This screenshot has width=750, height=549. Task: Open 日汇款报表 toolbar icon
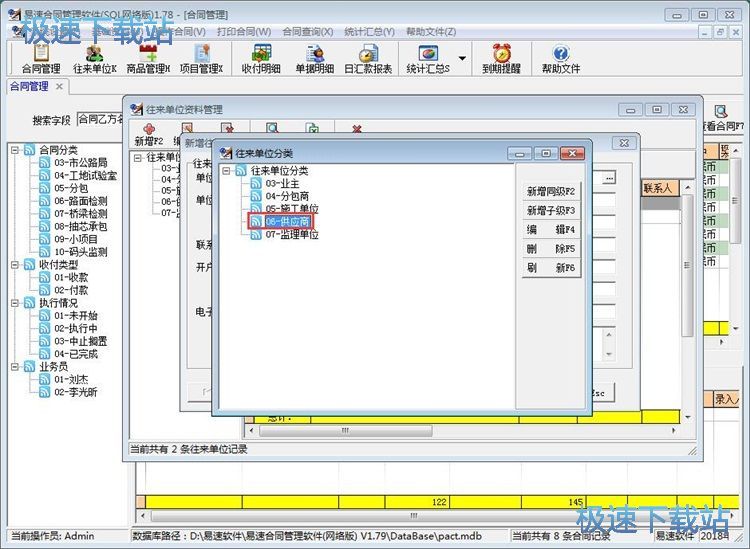tap(368, 58)
